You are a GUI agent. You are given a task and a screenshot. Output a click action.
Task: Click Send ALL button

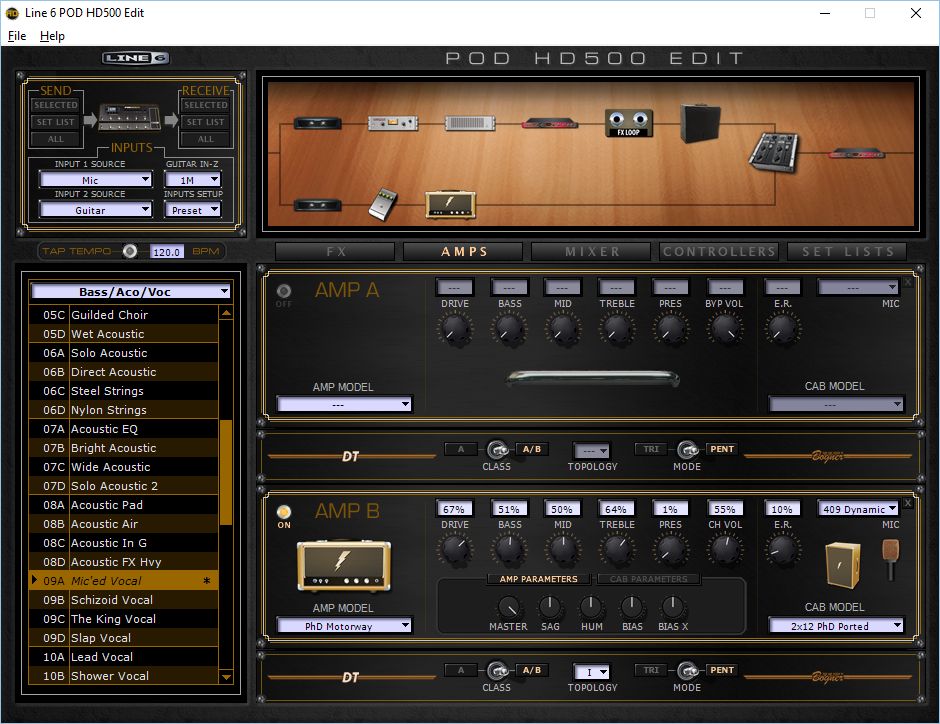56,139
